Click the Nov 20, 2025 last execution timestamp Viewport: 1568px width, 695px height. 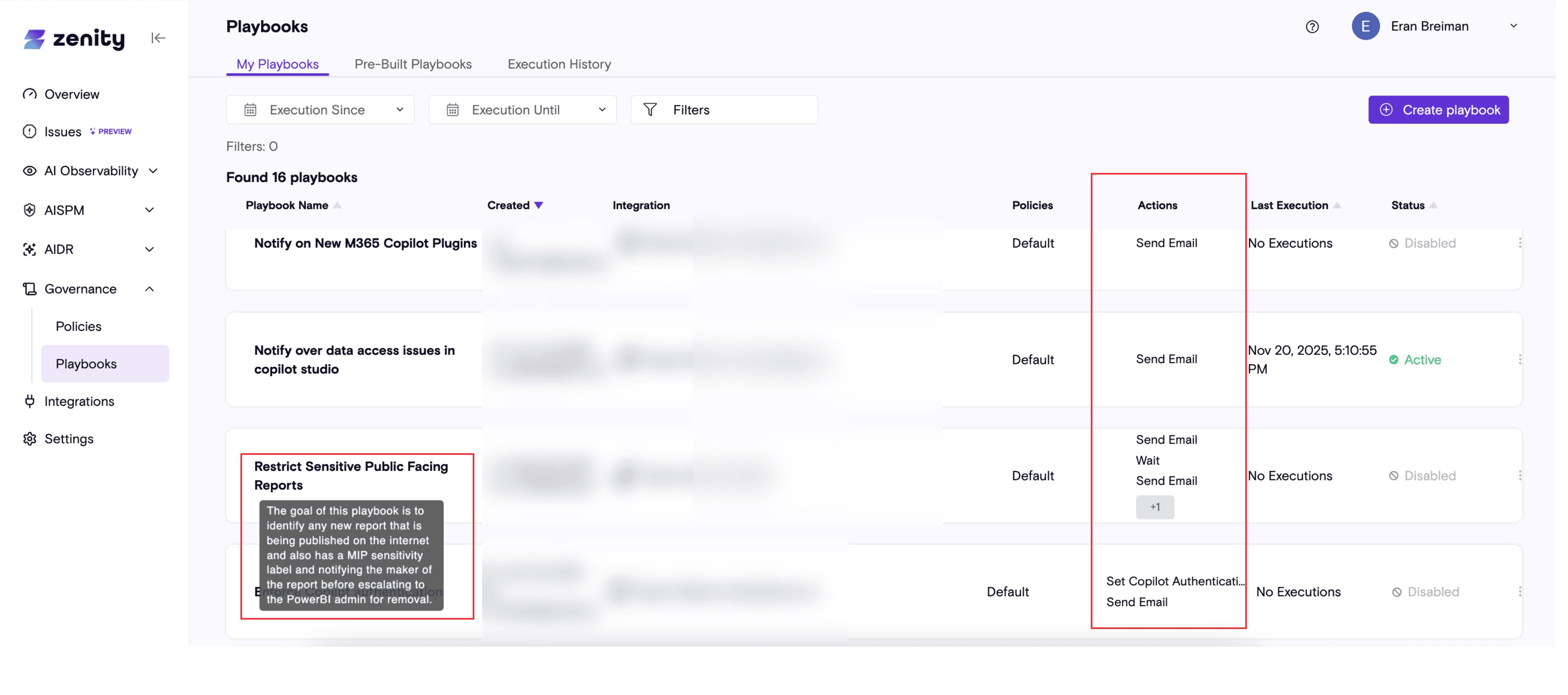(1312, 359)
